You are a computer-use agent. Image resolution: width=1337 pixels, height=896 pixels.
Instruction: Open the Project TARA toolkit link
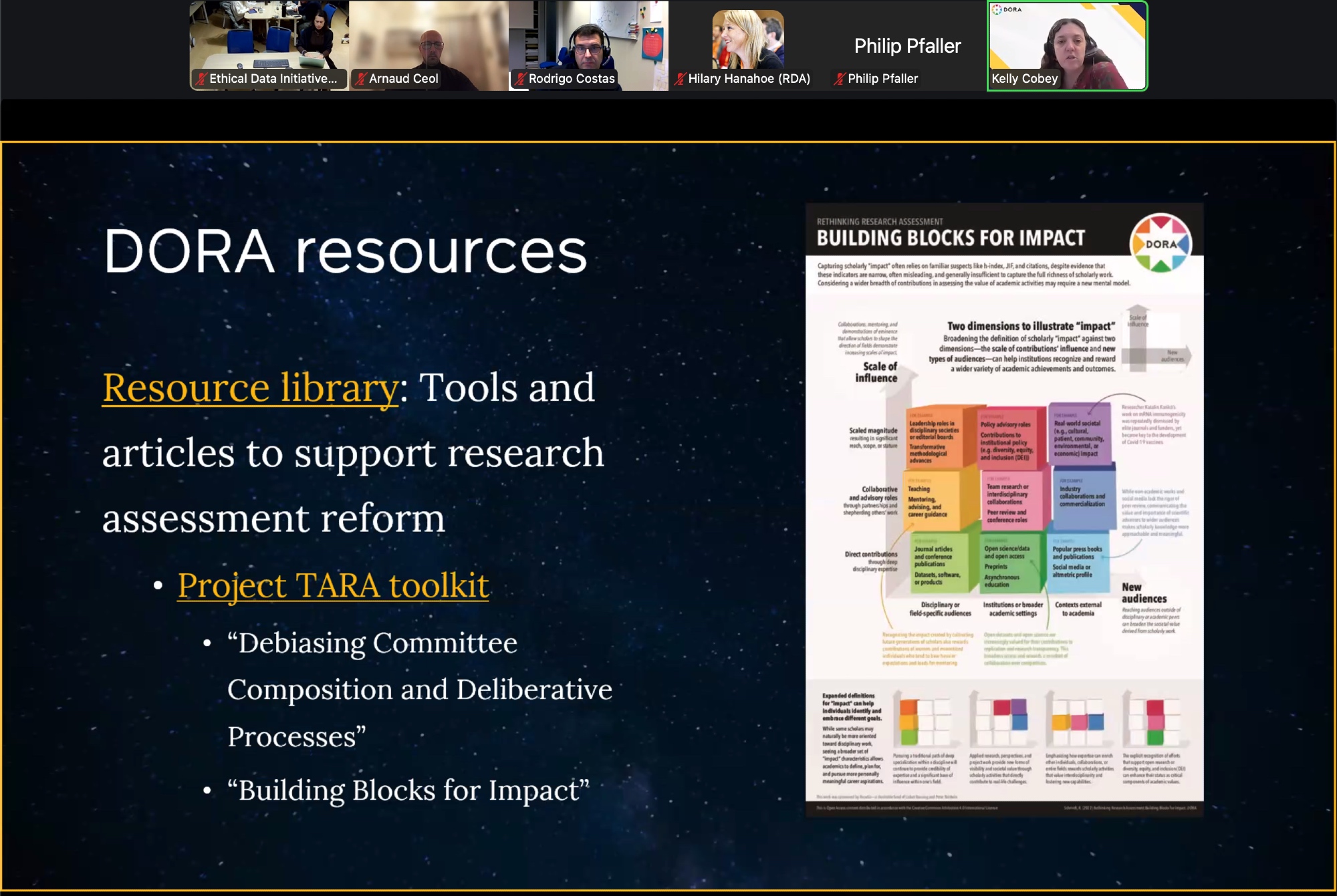(x=333, y=585)
